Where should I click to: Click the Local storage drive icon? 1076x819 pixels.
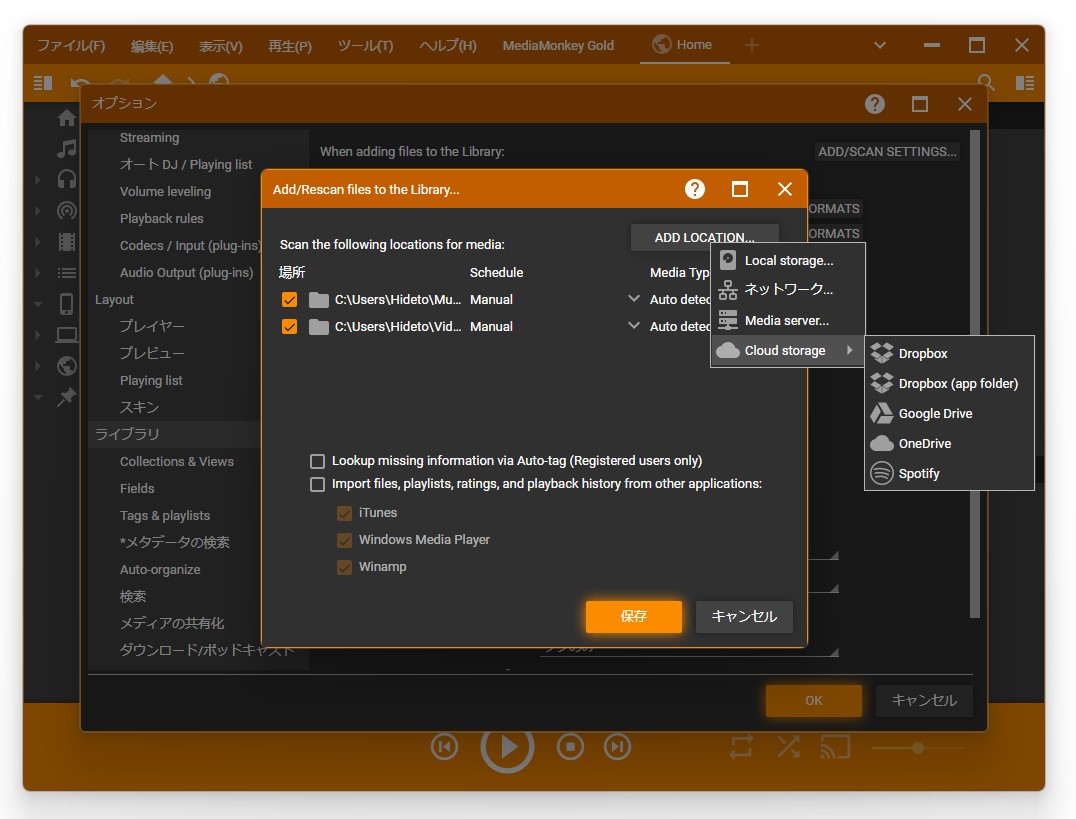[x=728, y=260]
